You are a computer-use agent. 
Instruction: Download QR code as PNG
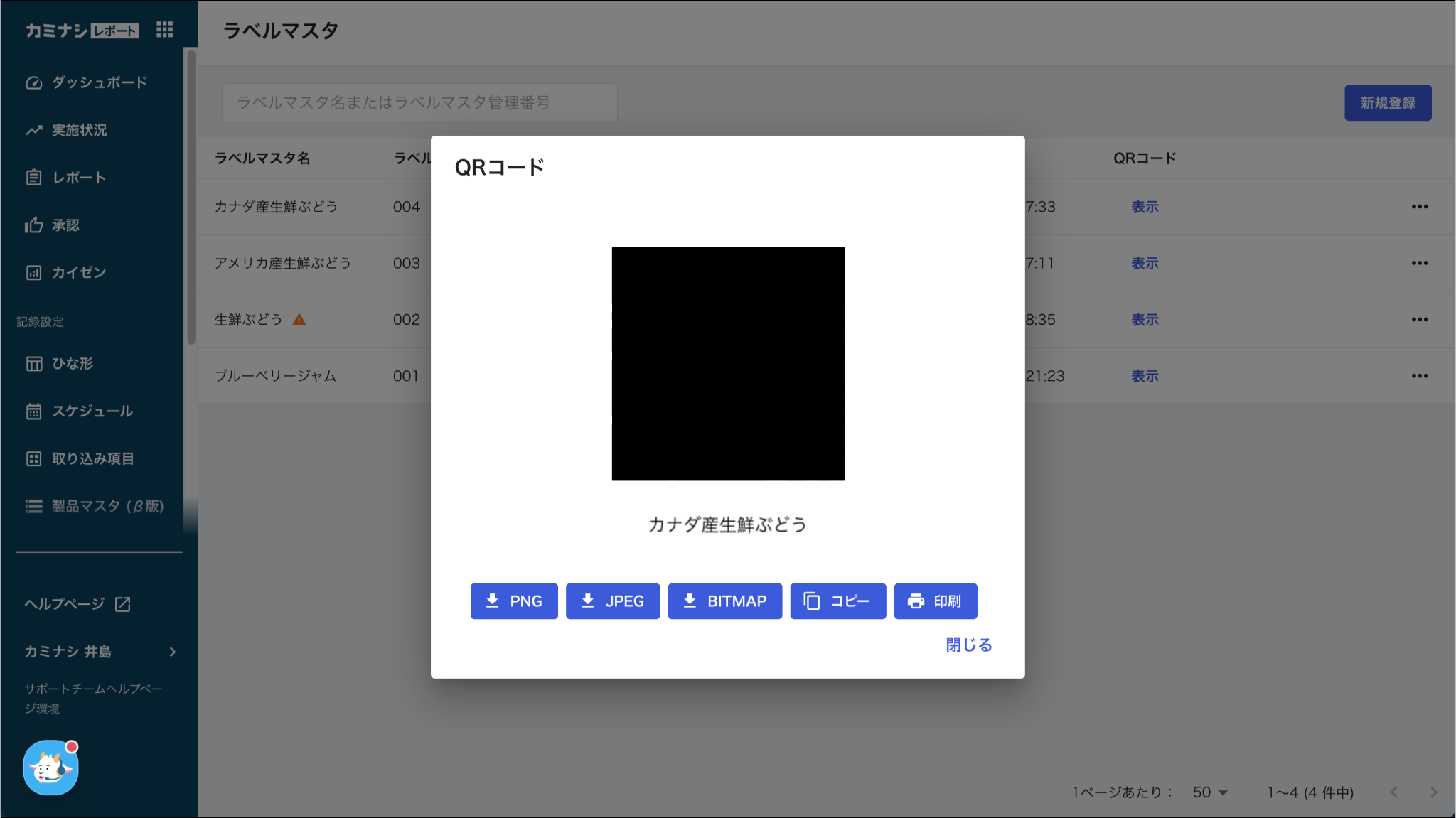pyautogui.click(x=514, y=601)
